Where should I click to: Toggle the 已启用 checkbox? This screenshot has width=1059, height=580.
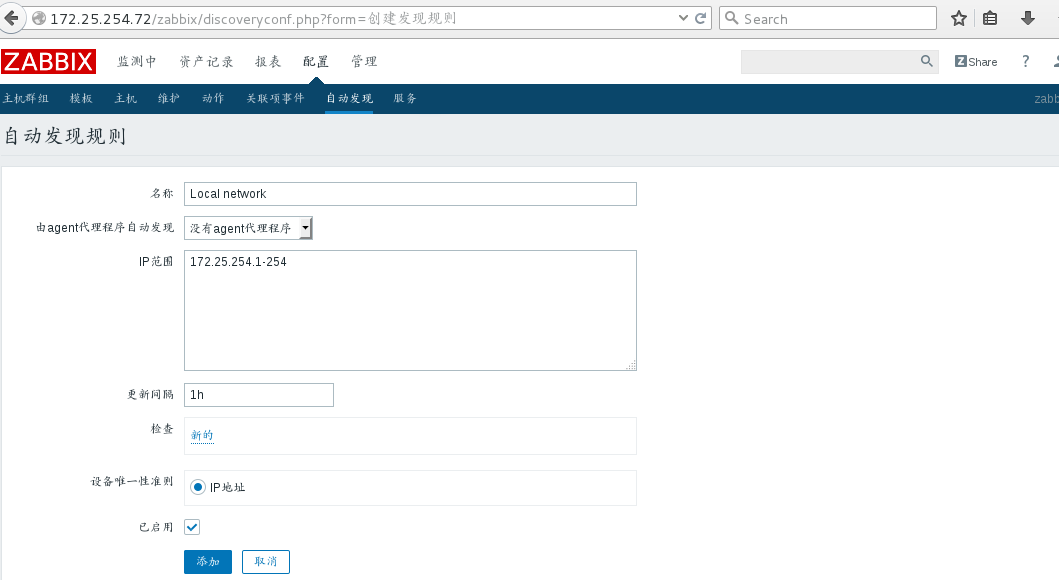[x=192, y=527]
